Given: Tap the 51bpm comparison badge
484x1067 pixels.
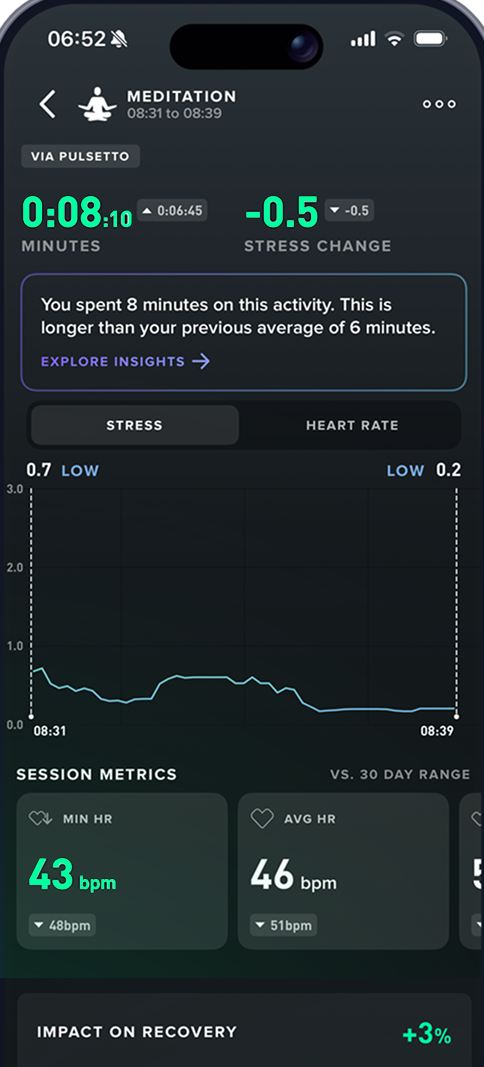Looking at the screenshot, I should click(283, 925).
